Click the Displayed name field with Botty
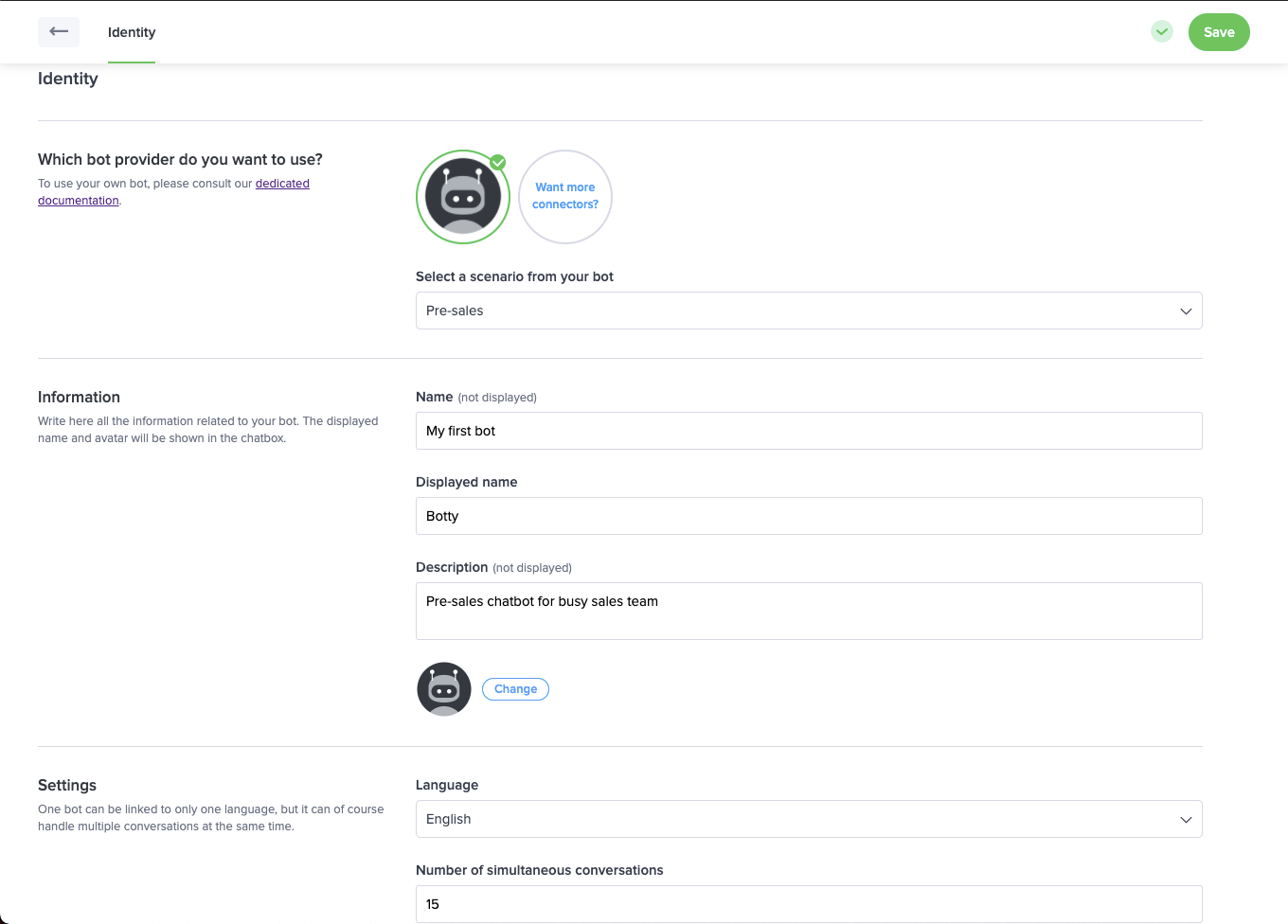 click(x=809, y=516)
